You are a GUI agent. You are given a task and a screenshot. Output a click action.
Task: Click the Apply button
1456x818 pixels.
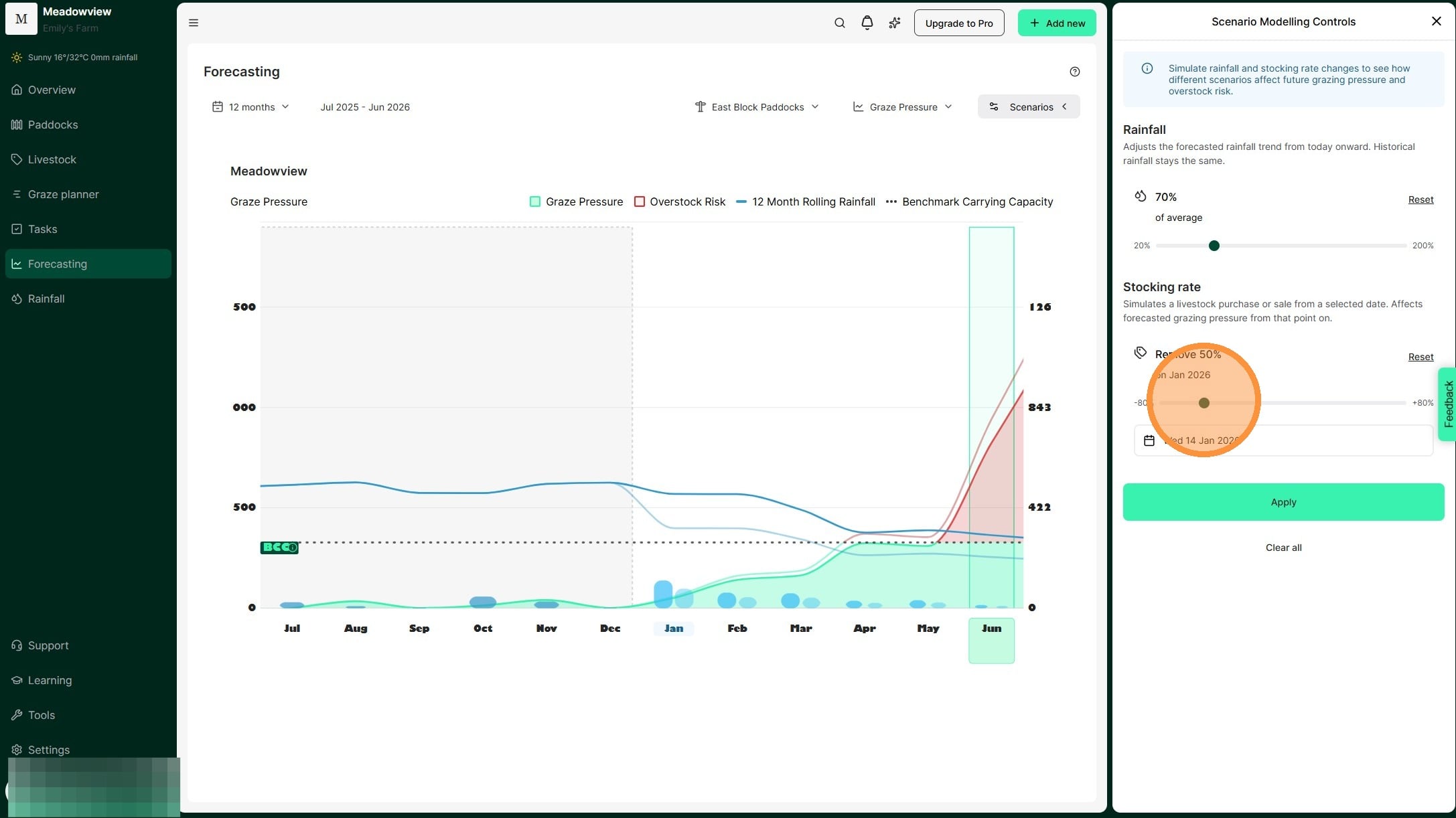tap(1283, 502)
